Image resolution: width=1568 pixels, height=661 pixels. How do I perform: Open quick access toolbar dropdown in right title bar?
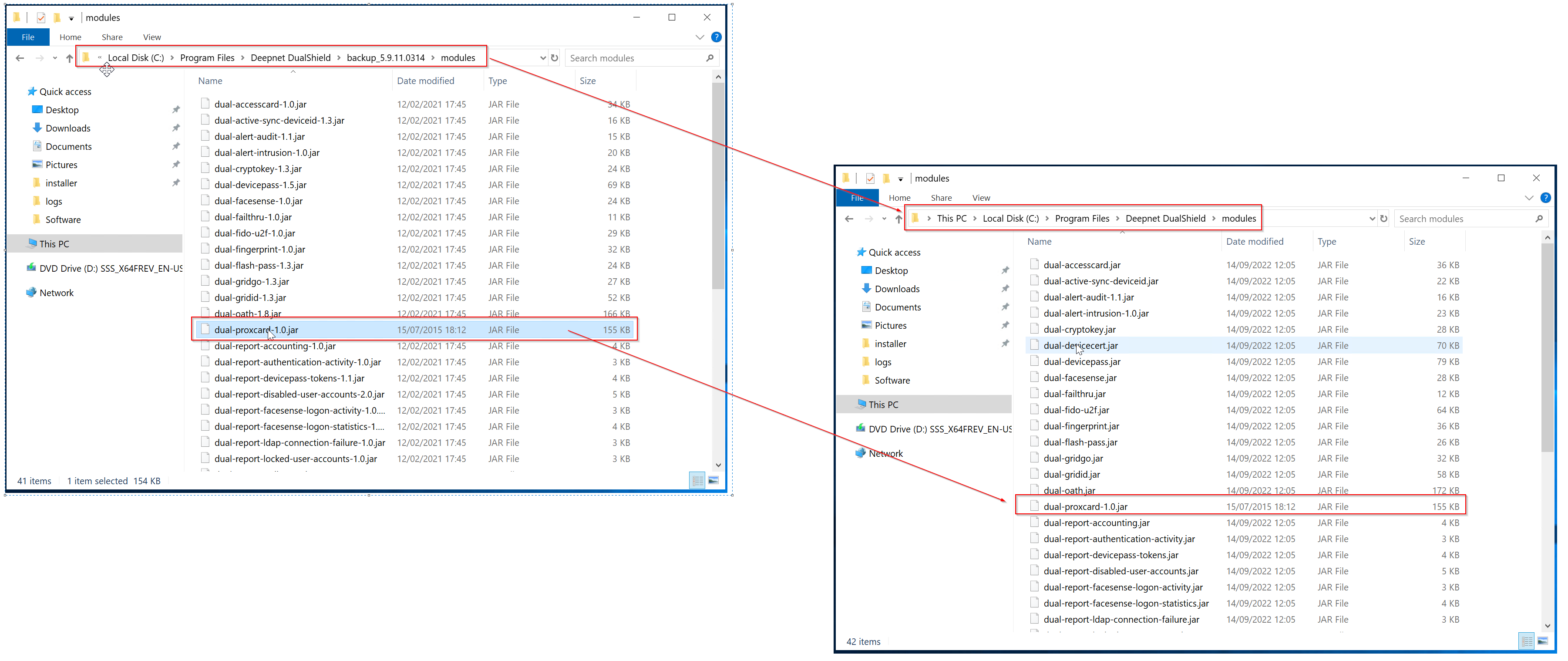(901, 179)
